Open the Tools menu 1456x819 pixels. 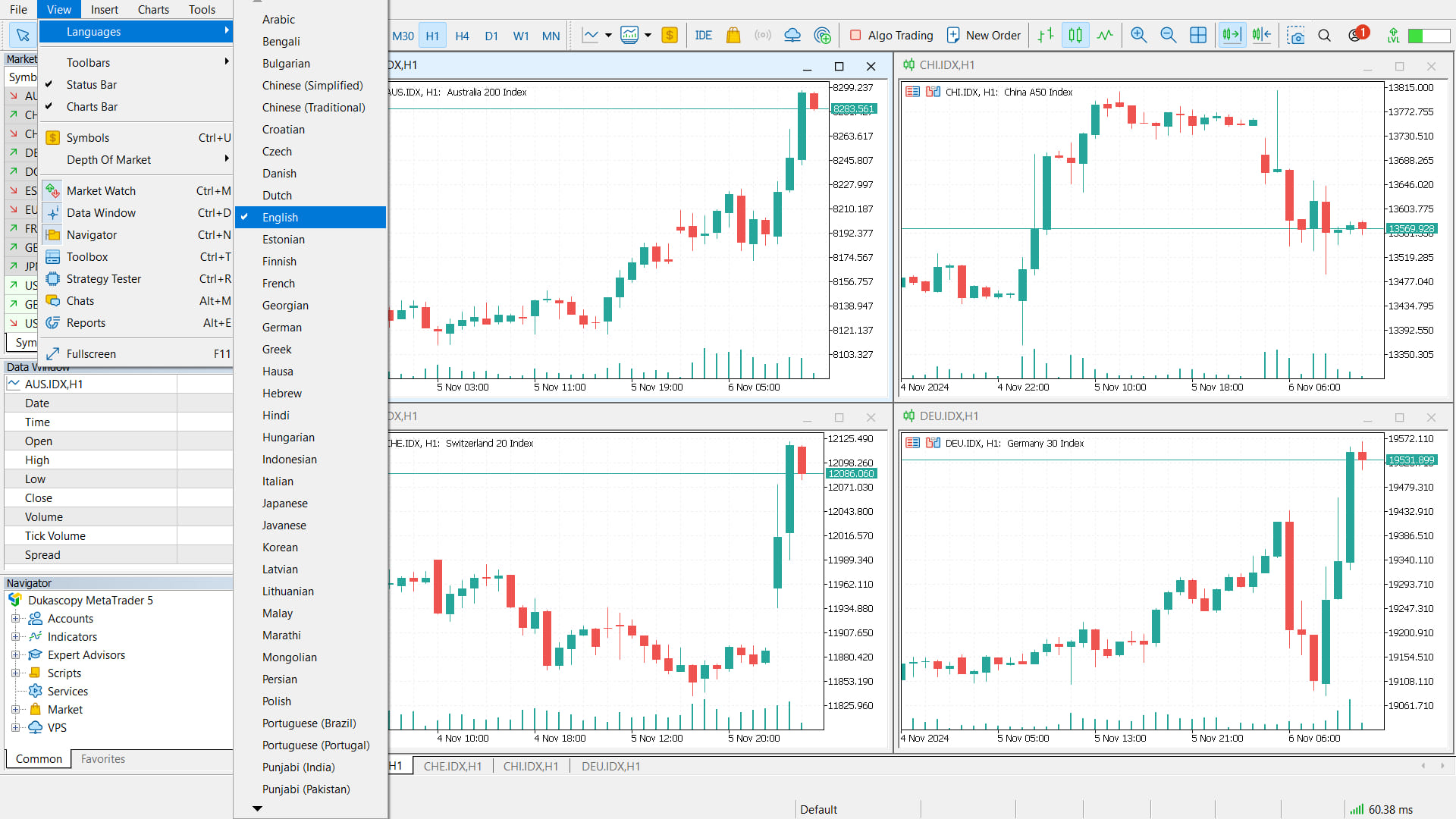[x=202, y=9]
